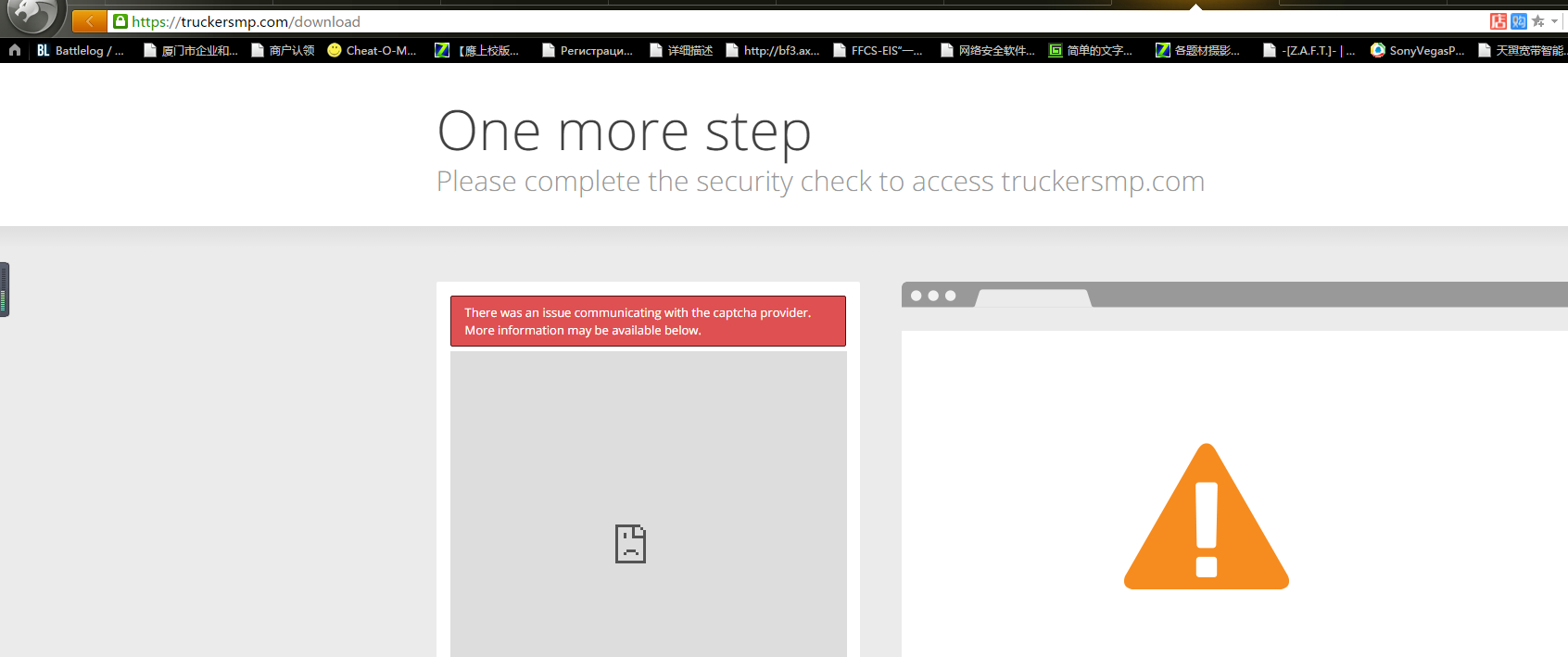Click the side widget on left edge
1568x657 pixels.
5,289
